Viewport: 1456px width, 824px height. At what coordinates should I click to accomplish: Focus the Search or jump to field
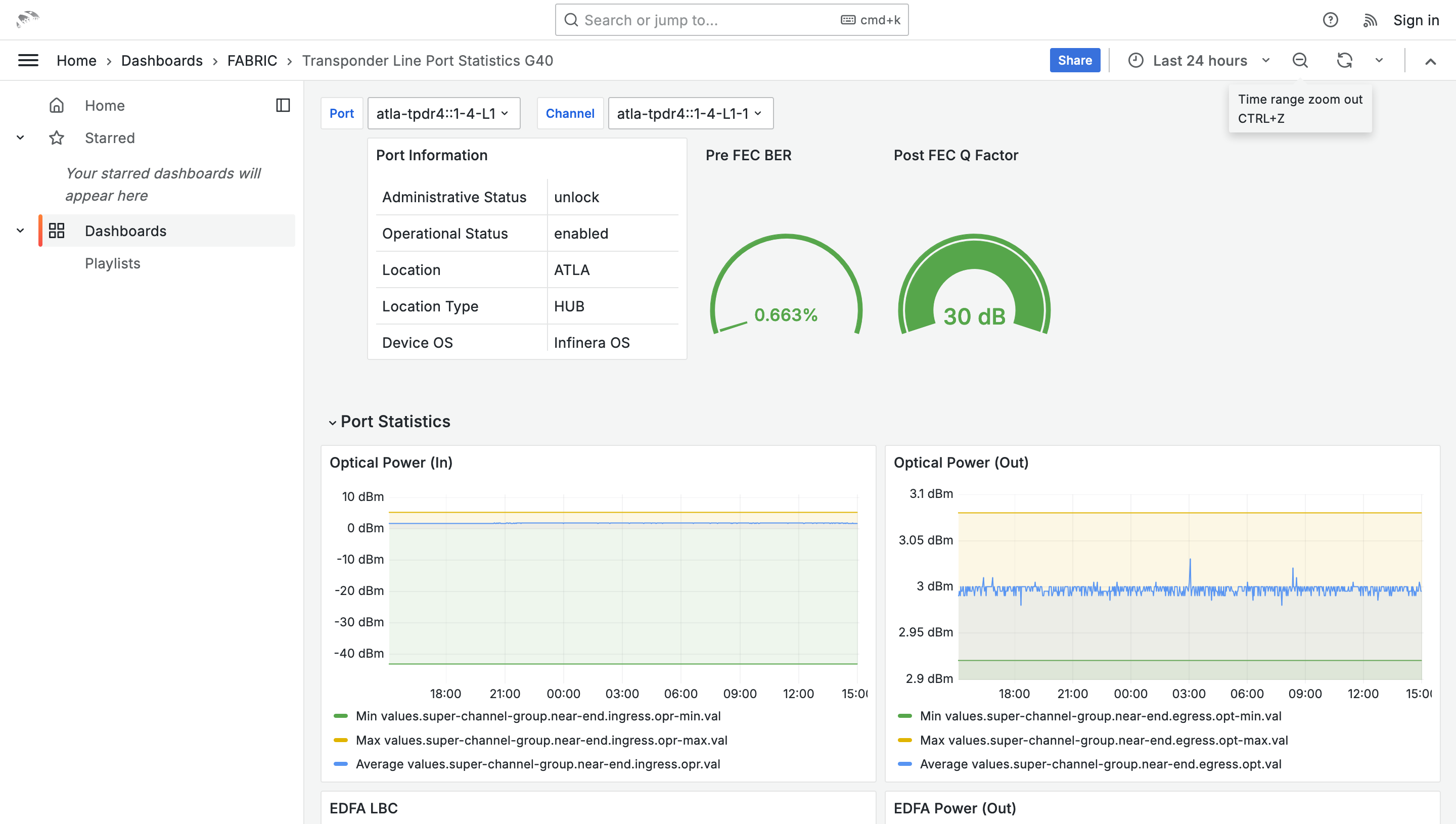click(x=707, y=20)
